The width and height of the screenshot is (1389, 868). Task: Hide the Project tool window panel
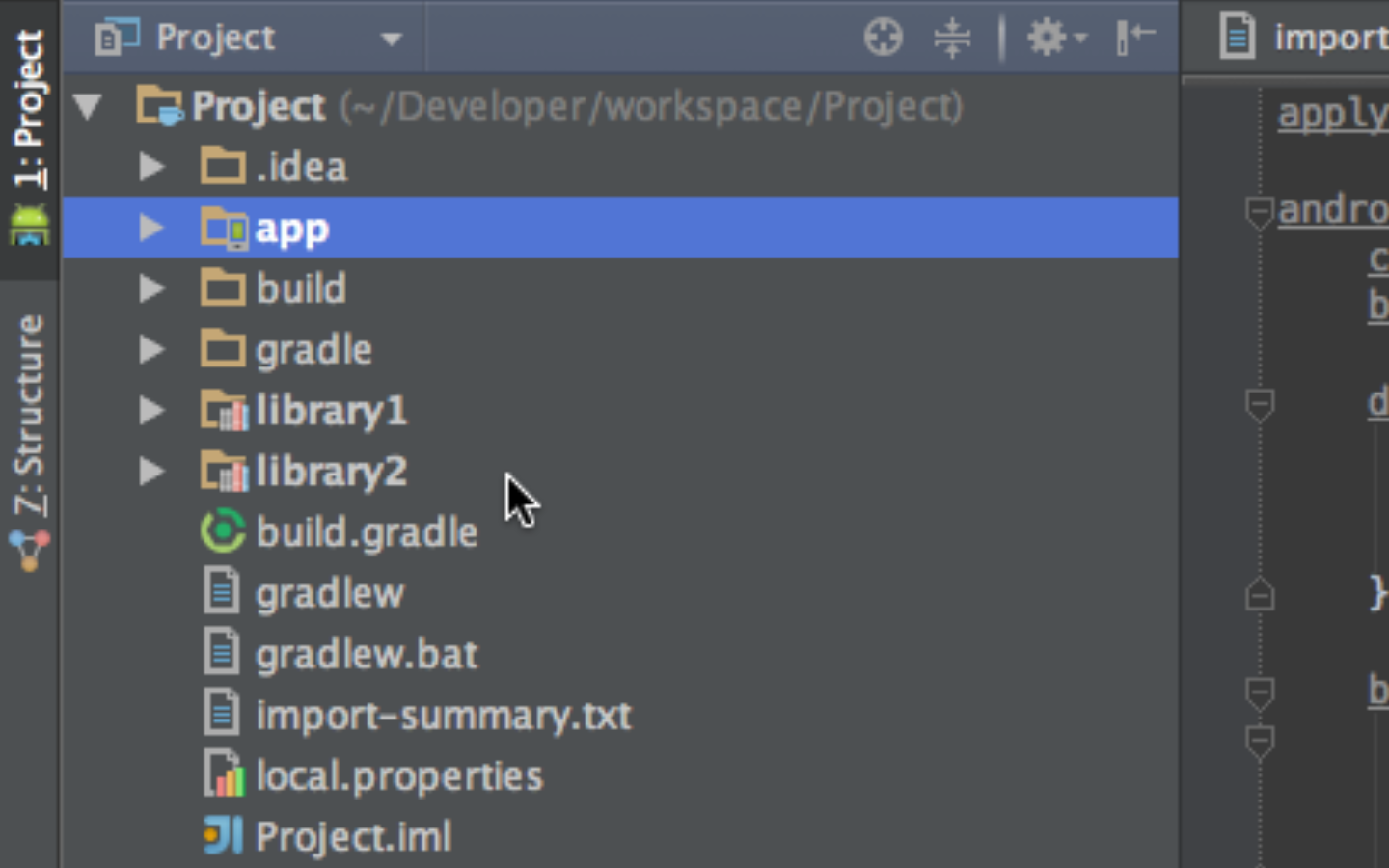coord(1135,39)
